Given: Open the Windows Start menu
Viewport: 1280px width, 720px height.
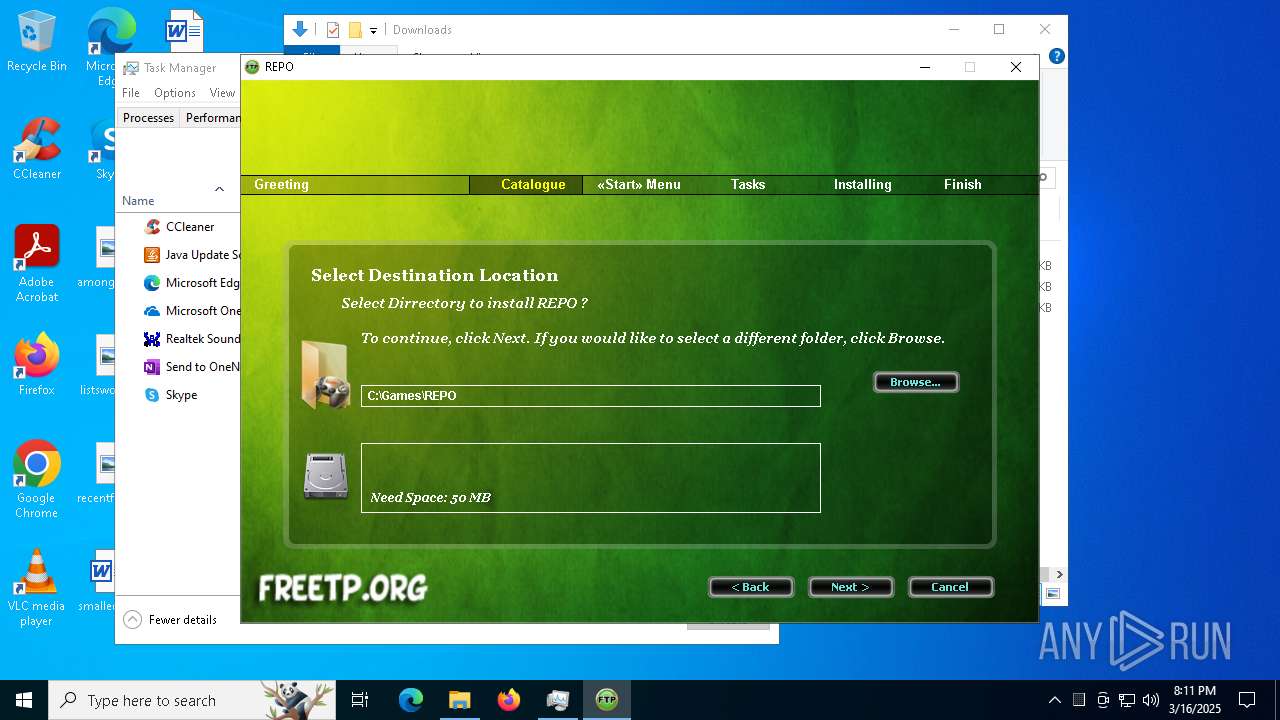Looking at the screenshot, I should pos(24,700).
